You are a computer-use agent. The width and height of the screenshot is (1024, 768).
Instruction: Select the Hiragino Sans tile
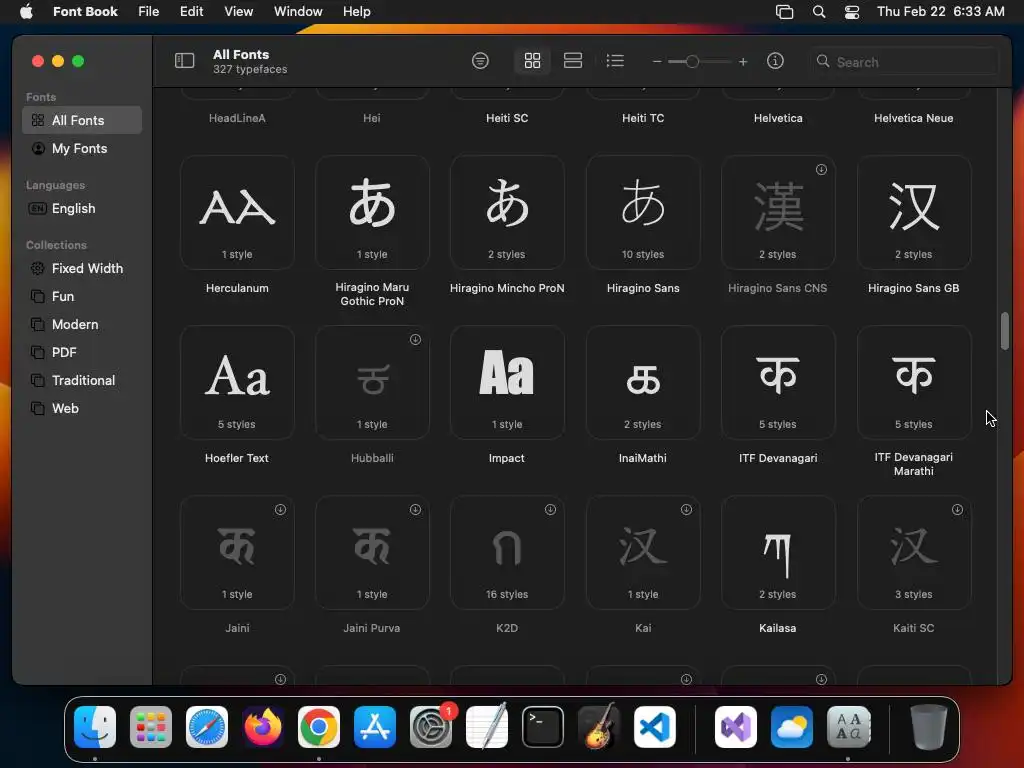click(x=643, y=212)
